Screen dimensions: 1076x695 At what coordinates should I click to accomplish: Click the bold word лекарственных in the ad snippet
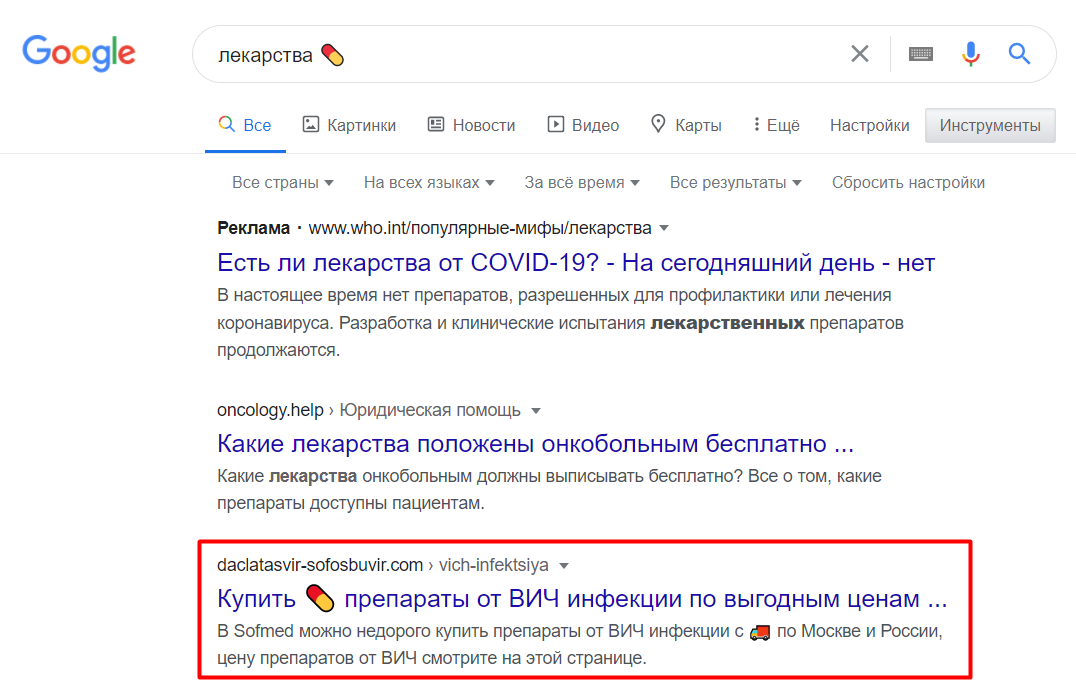pyautogui.click(x=727, y=322)
